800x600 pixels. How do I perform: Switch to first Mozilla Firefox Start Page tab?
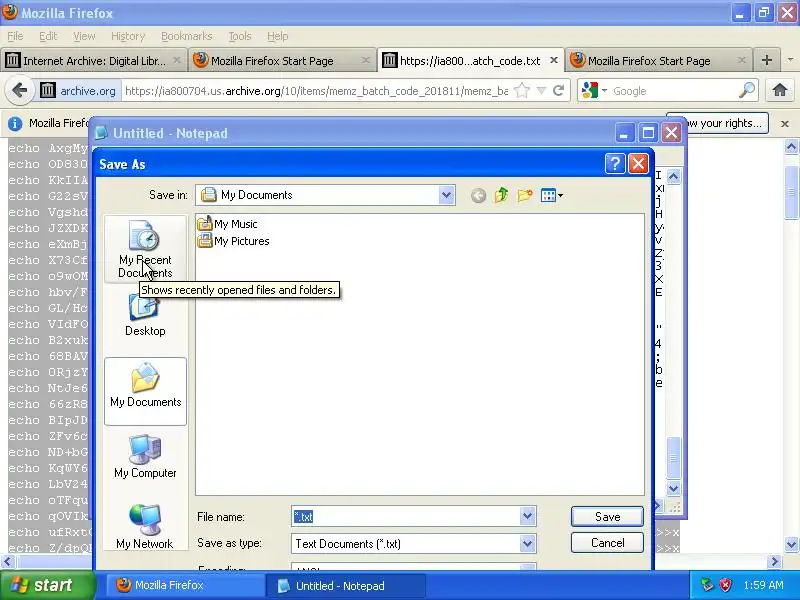pyautogui.click(x=281, y=61)
